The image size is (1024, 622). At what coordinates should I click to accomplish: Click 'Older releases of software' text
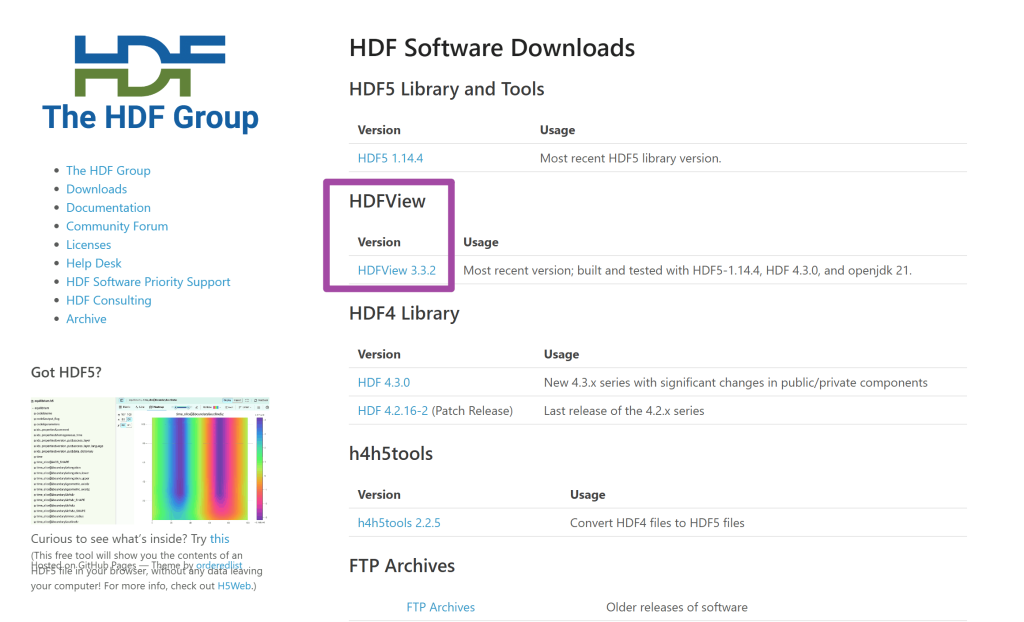click(x=677, y=608)
